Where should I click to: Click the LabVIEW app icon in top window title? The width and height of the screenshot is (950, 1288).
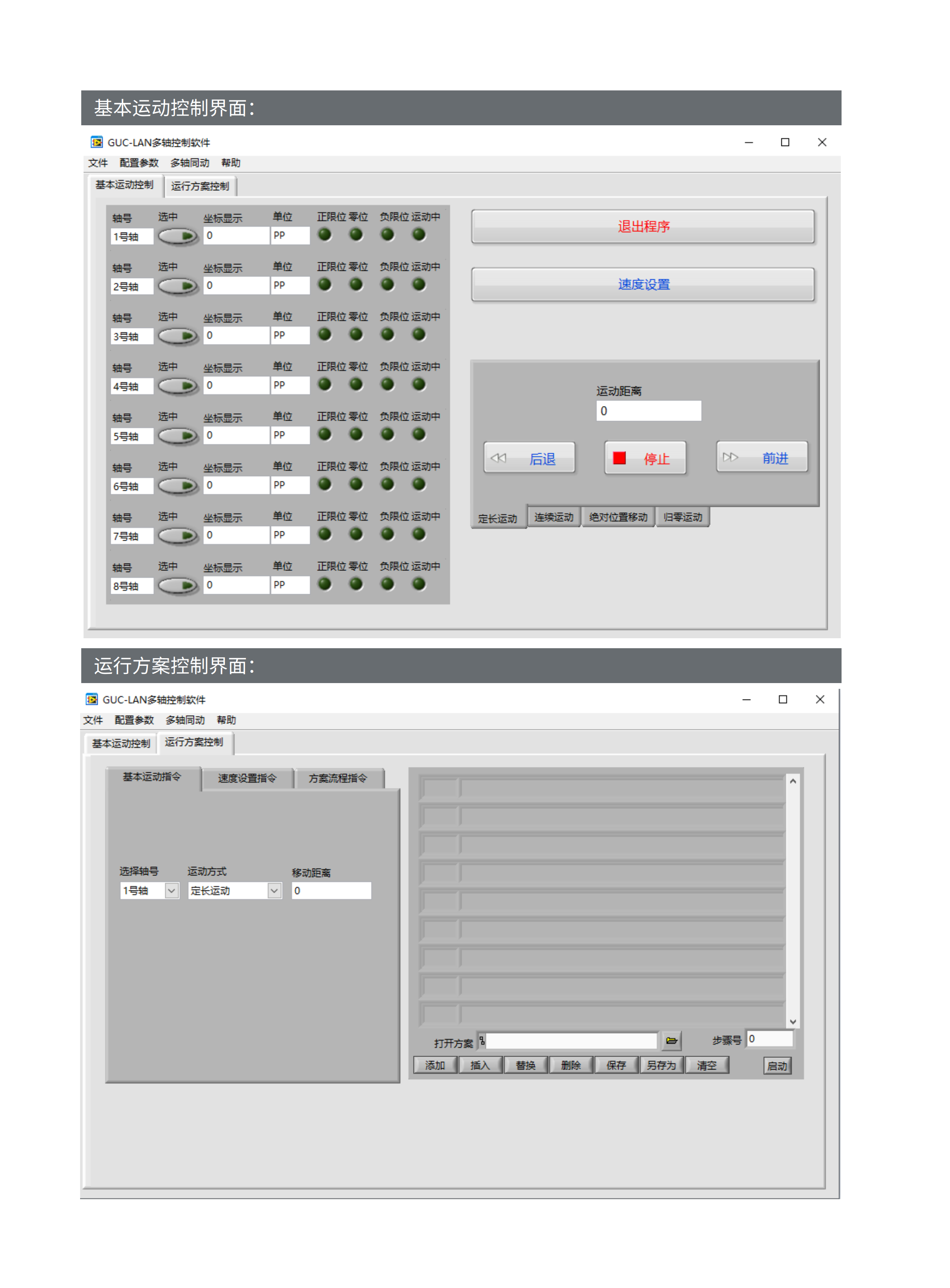pos(97,142)
